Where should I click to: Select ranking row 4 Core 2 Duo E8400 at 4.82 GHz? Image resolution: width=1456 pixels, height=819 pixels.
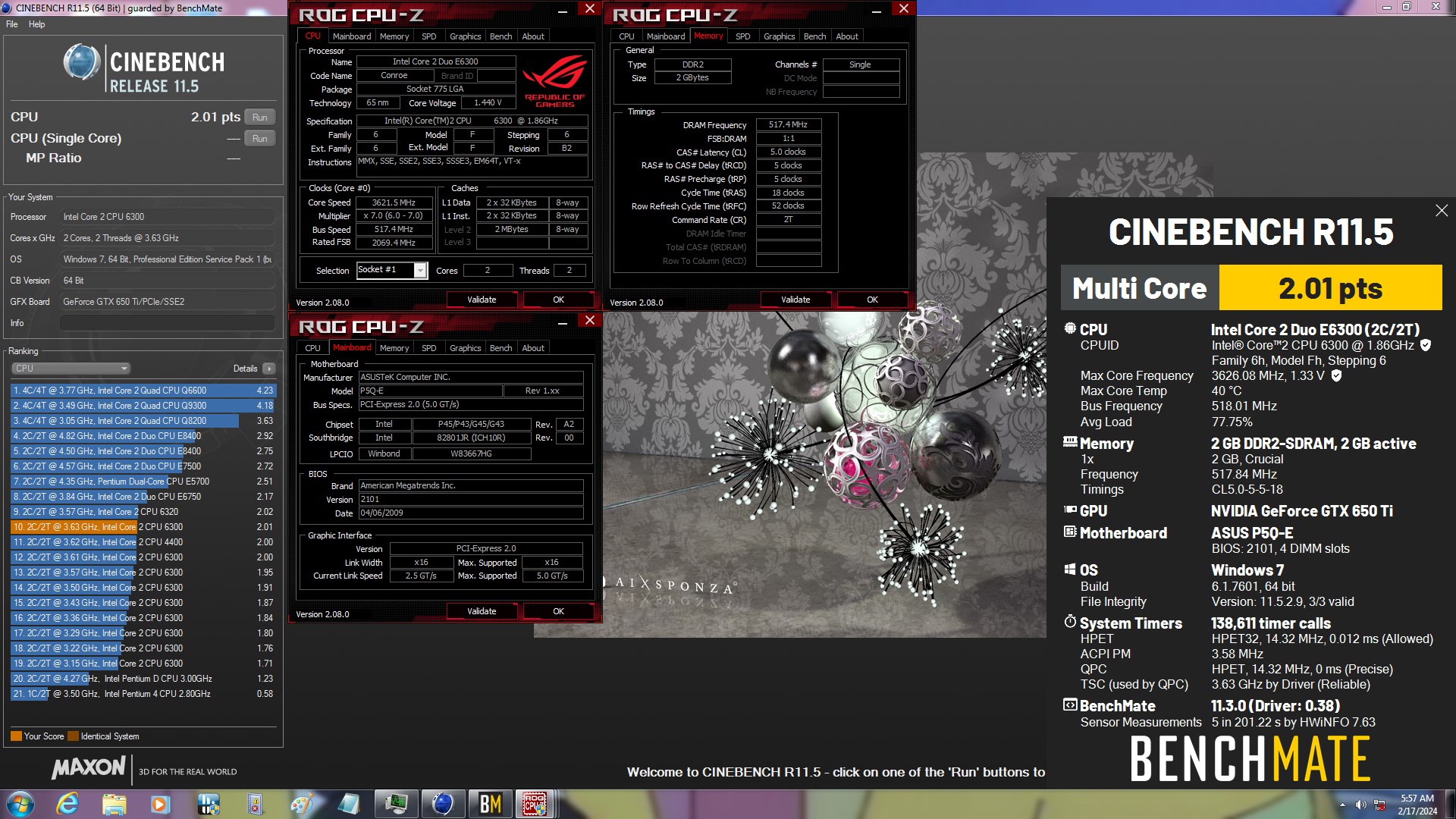pyautogui.click(x=143, y=436)
